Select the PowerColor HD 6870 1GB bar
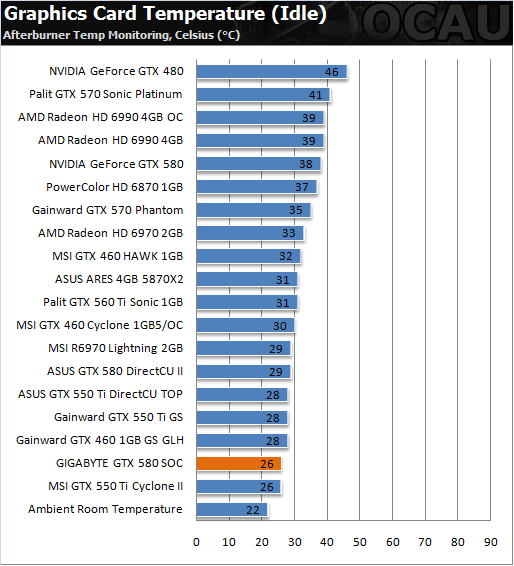Image resolution: width=514 pixels, height=566 pixels. [x=257, y=187]
